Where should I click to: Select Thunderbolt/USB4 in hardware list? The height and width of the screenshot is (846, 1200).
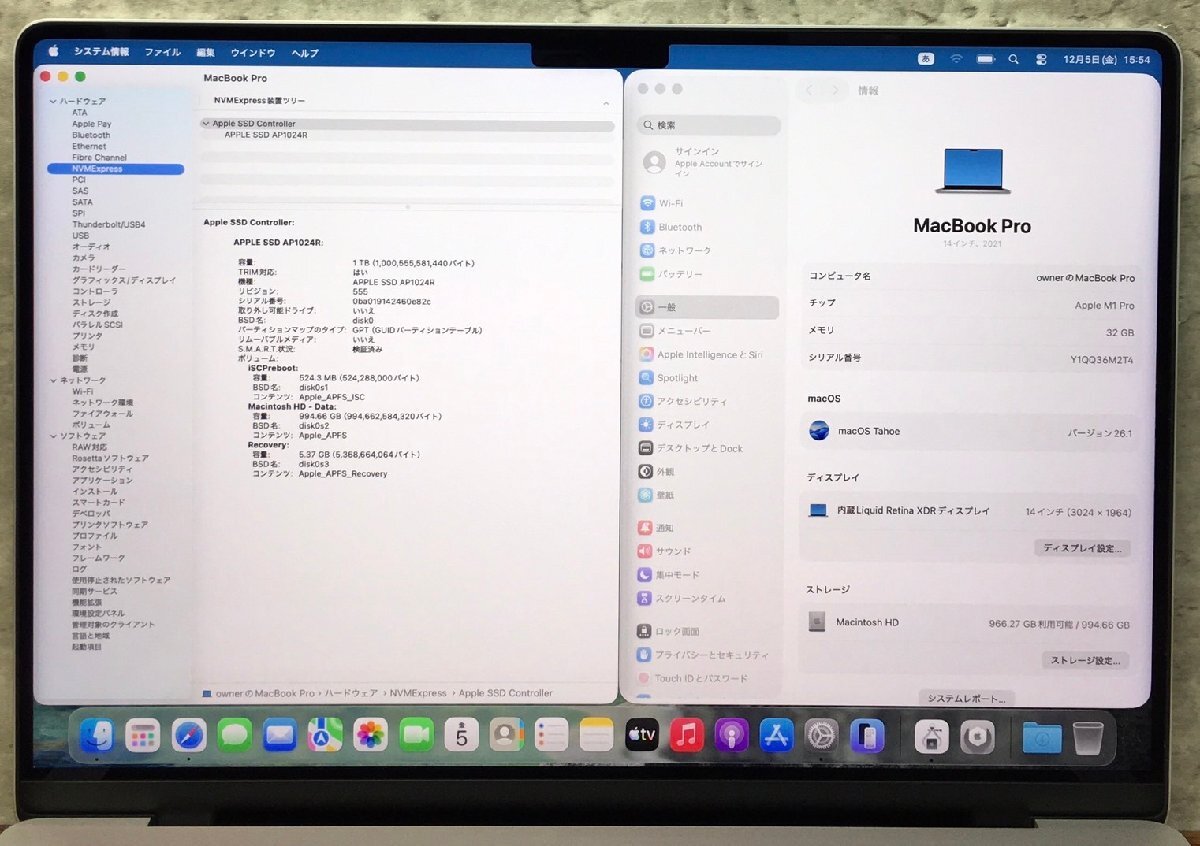(108, 224)
